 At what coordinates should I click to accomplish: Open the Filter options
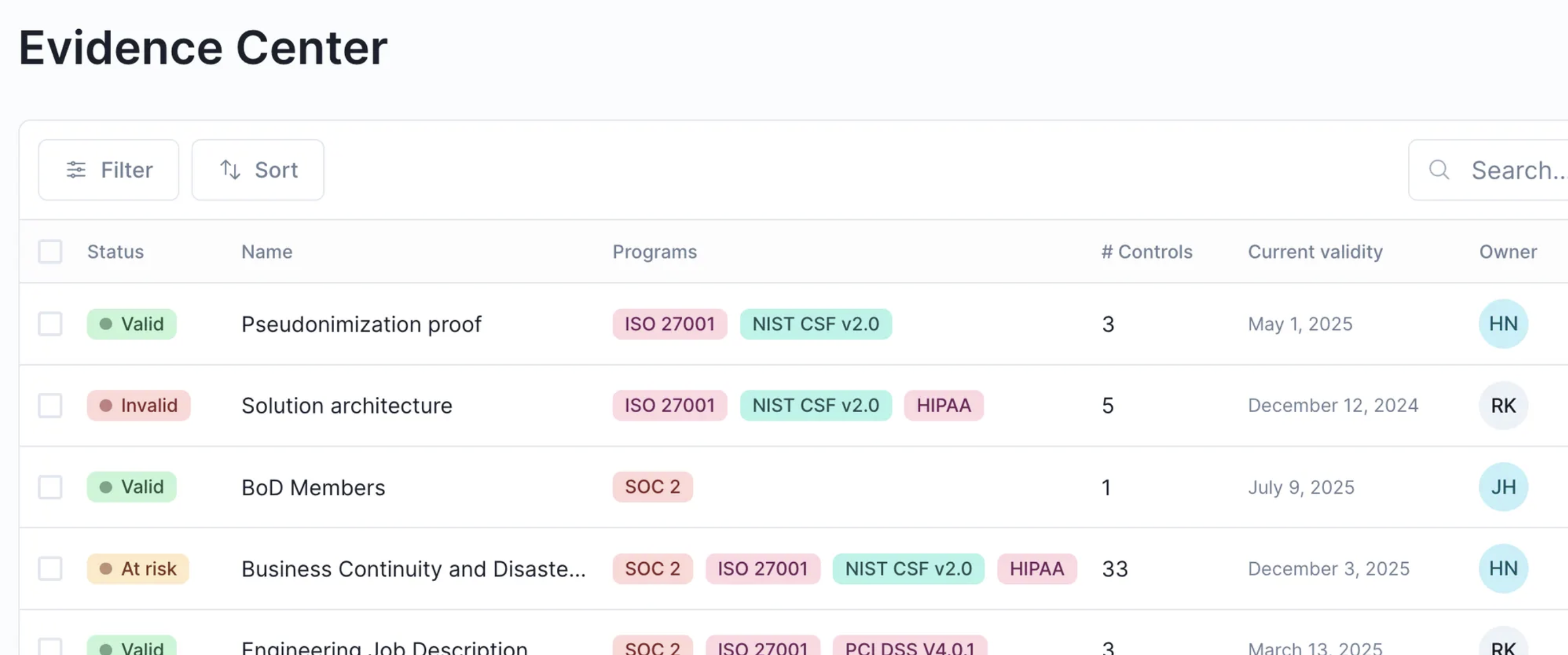click(108, 170)
